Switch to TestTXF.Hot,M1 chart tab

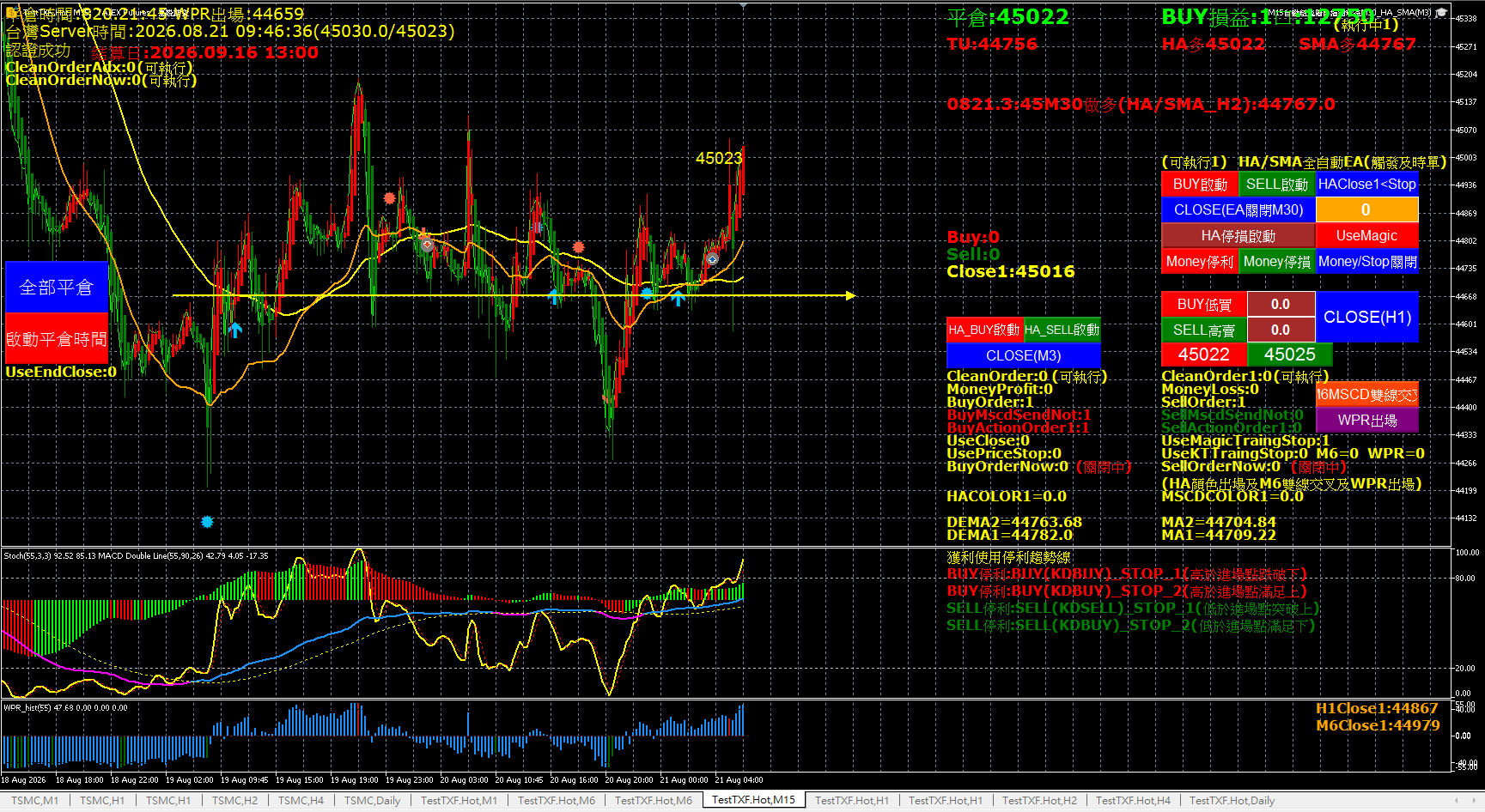pyautogui.click(x=459, y=801)
